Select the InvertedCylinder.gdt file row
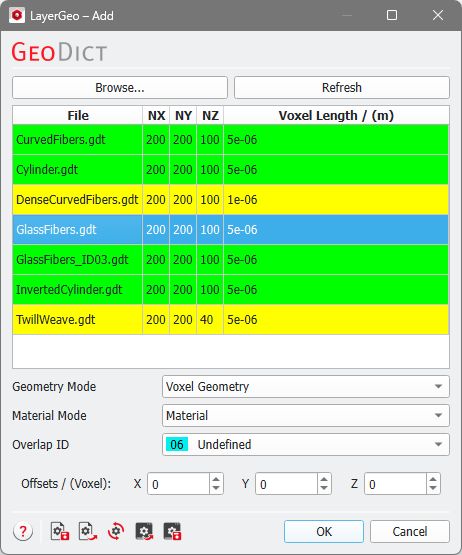 tap(230, 290)
